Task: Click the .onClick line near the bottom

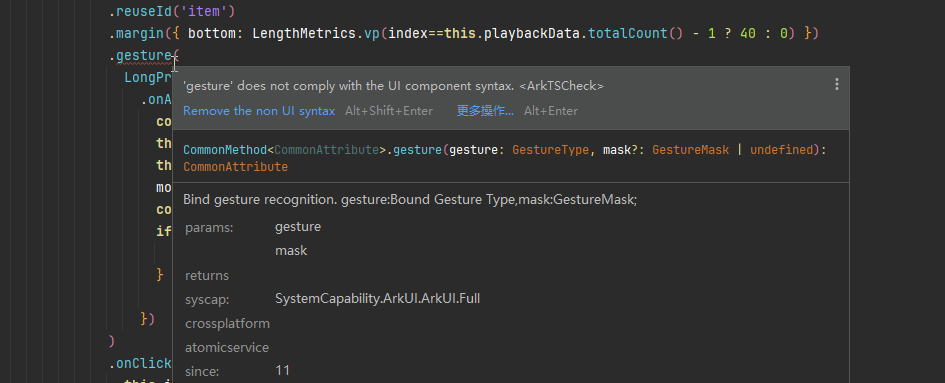Action: [x=140, y=363]
